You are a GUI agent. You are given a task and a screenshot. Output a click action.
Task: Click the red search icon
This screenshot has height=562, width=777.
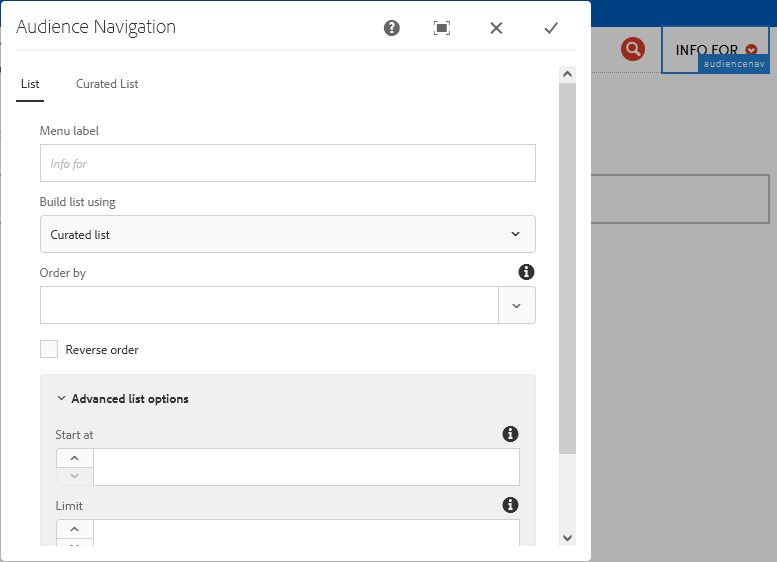click(632, 49)
